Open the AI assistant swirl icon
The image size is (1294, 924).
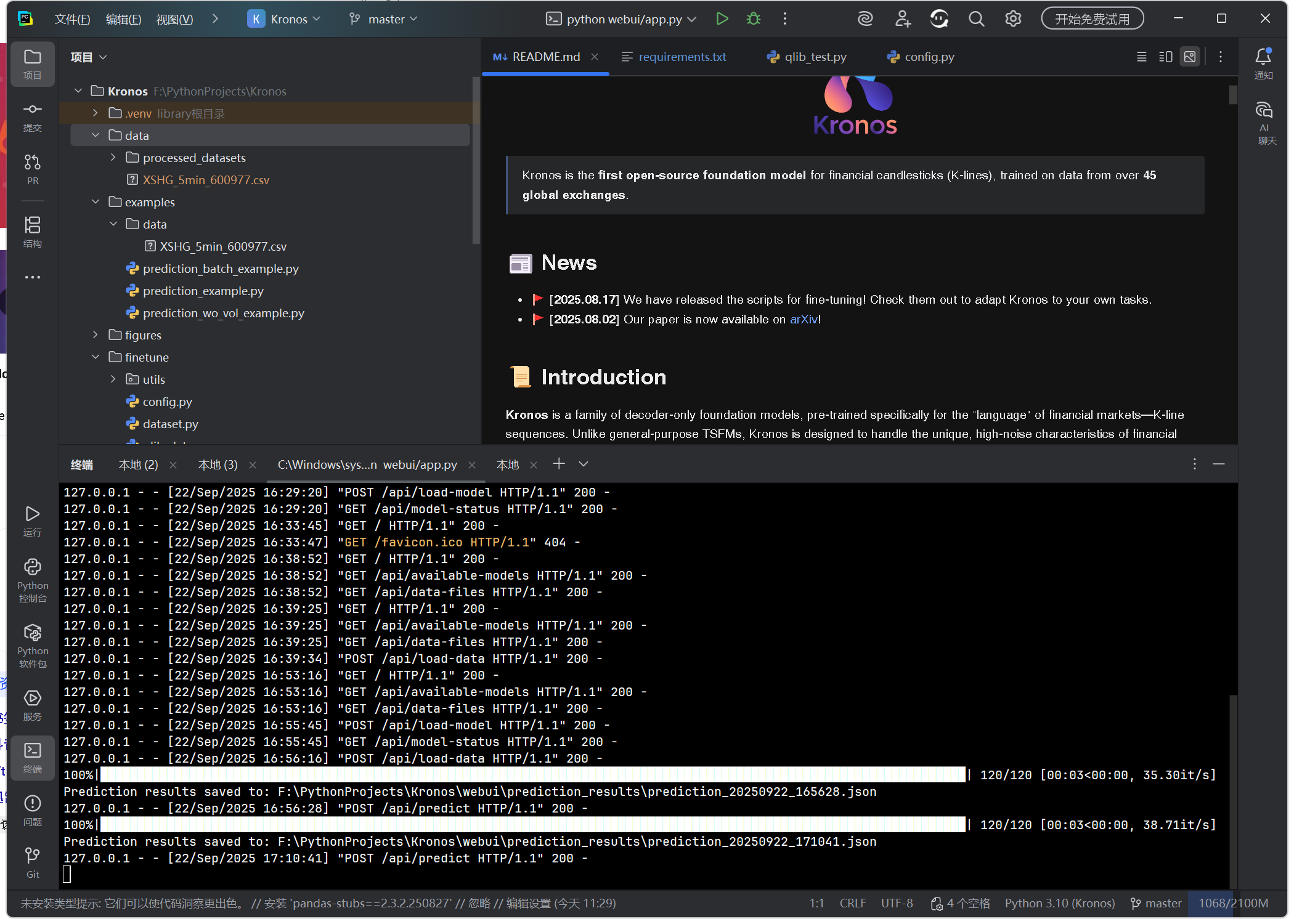[x=865, y=19]
